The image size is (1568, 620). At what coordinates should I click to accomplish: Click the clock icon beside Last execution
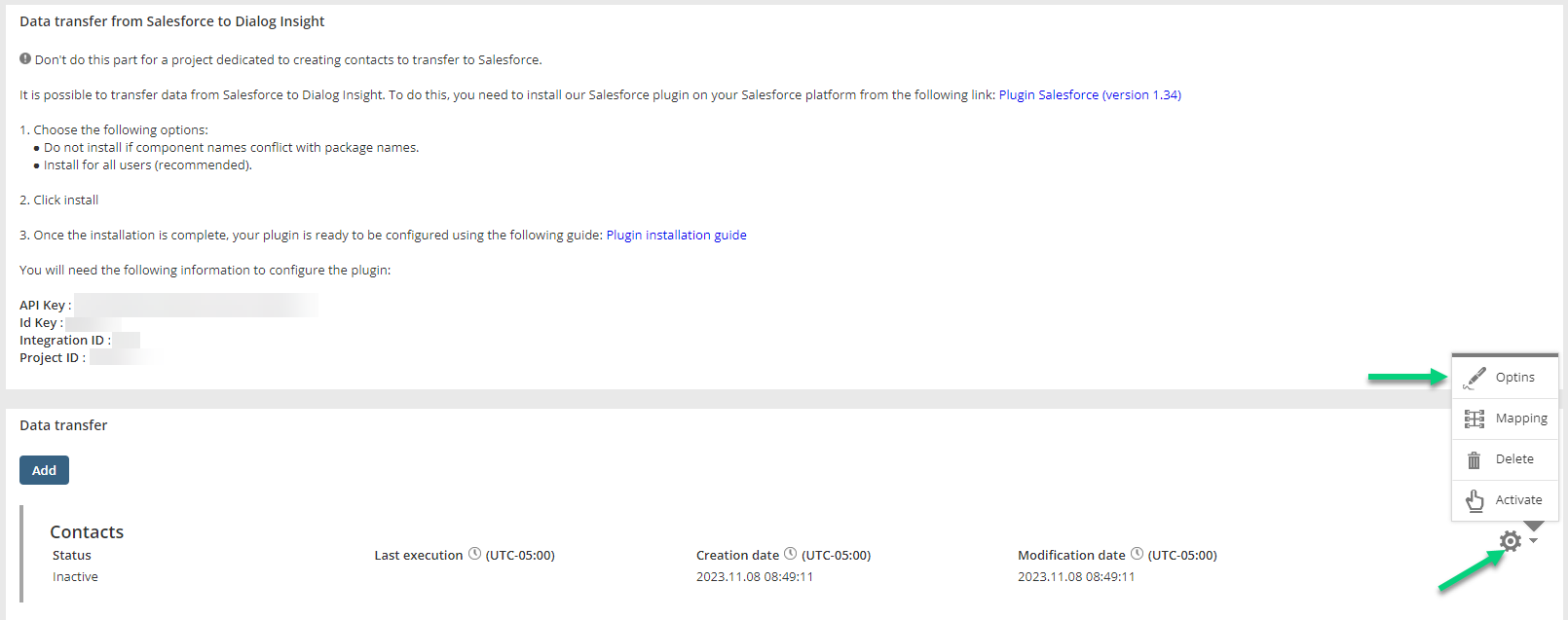474,554
